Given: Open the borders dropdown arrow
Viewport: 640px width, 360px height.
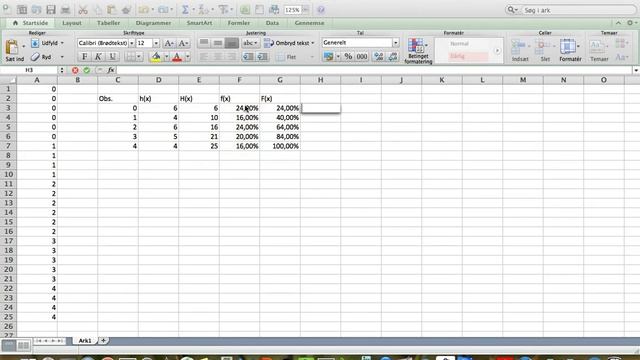Looking at the screenshot, I should pos(139,57).
